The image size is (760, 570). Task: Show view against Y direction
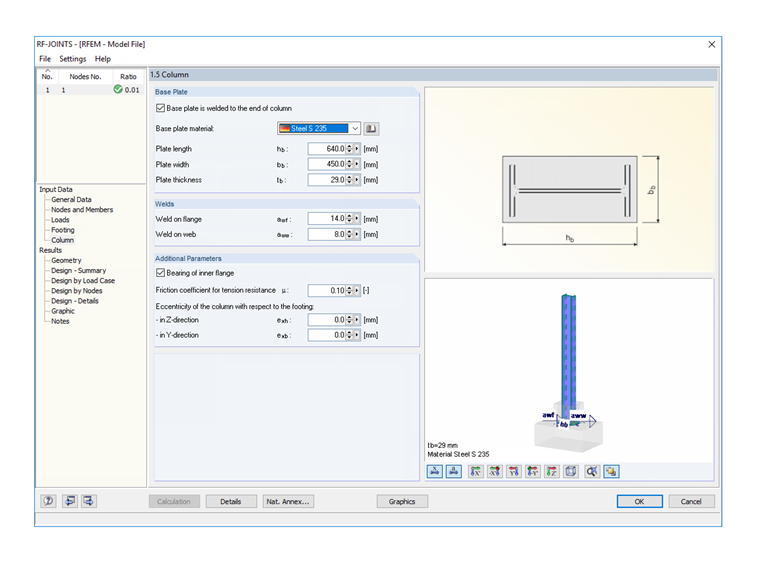533,471
